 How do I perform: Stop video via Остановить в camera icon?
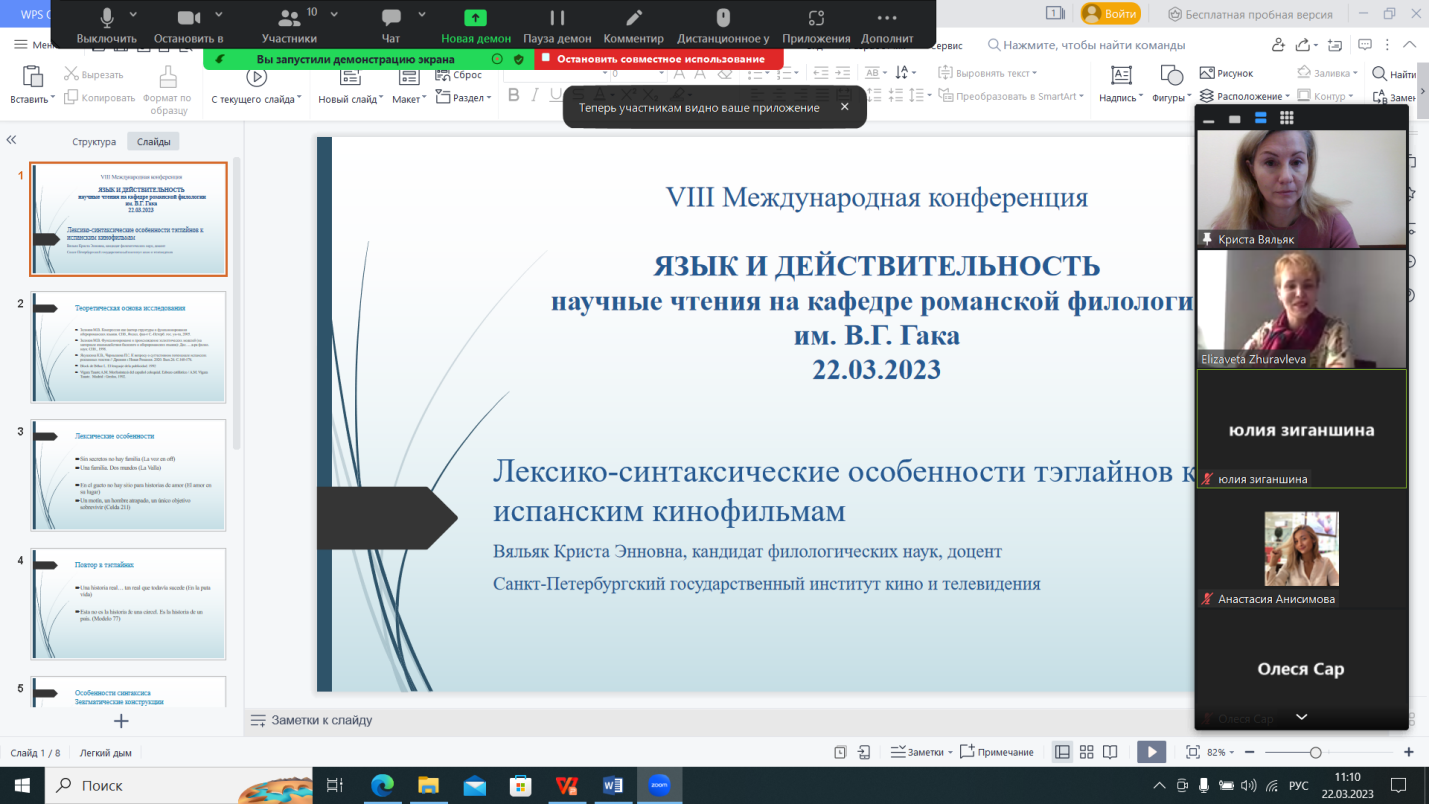pyautogui.click(x=188, y=25)
